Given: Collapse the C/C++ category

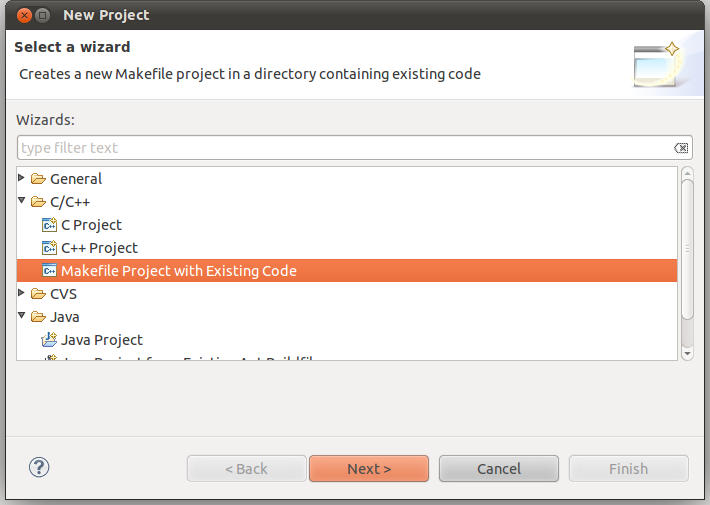Looking at the screenshot, I should pos(21,200).
